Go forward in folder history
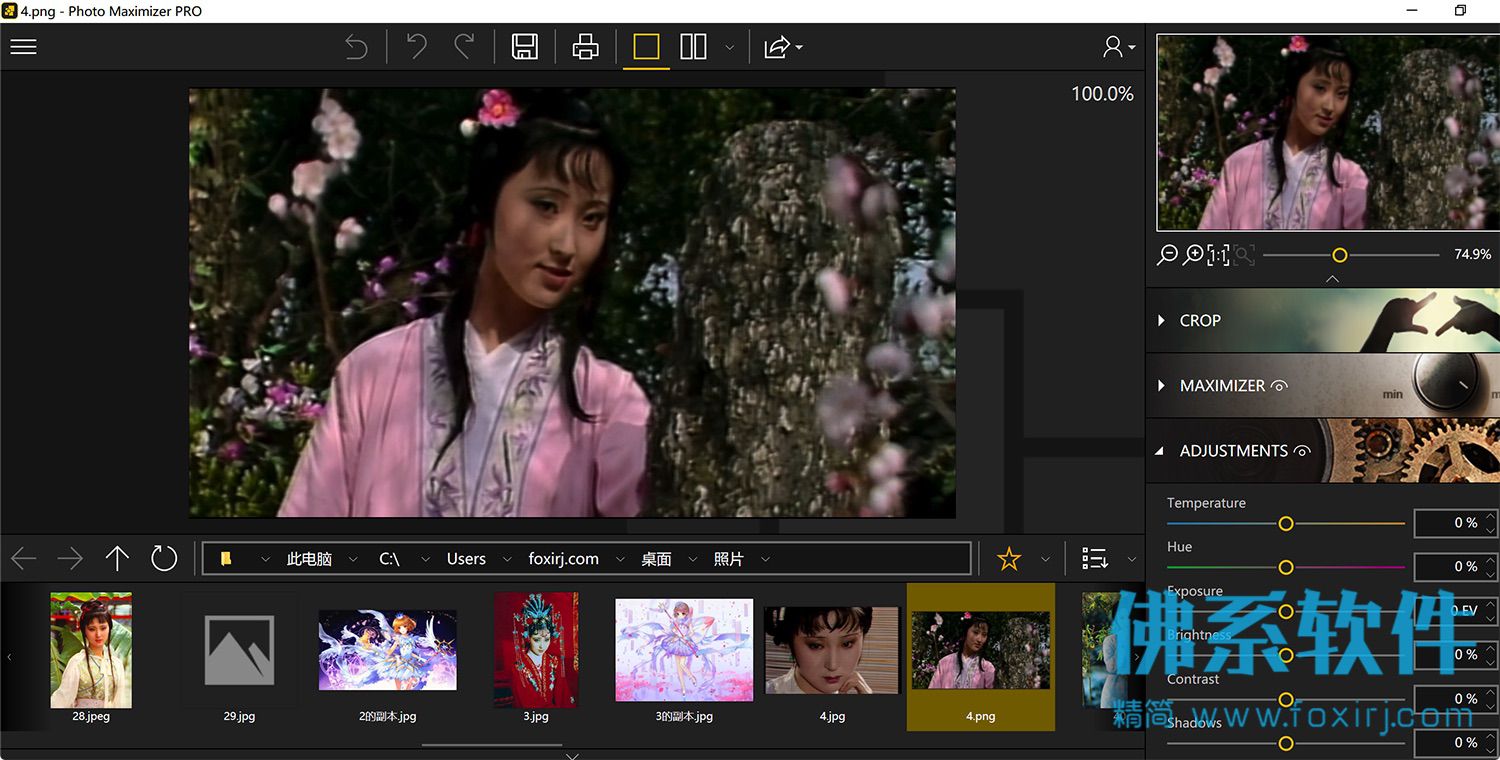The image size is (1500, 760). 70,558
